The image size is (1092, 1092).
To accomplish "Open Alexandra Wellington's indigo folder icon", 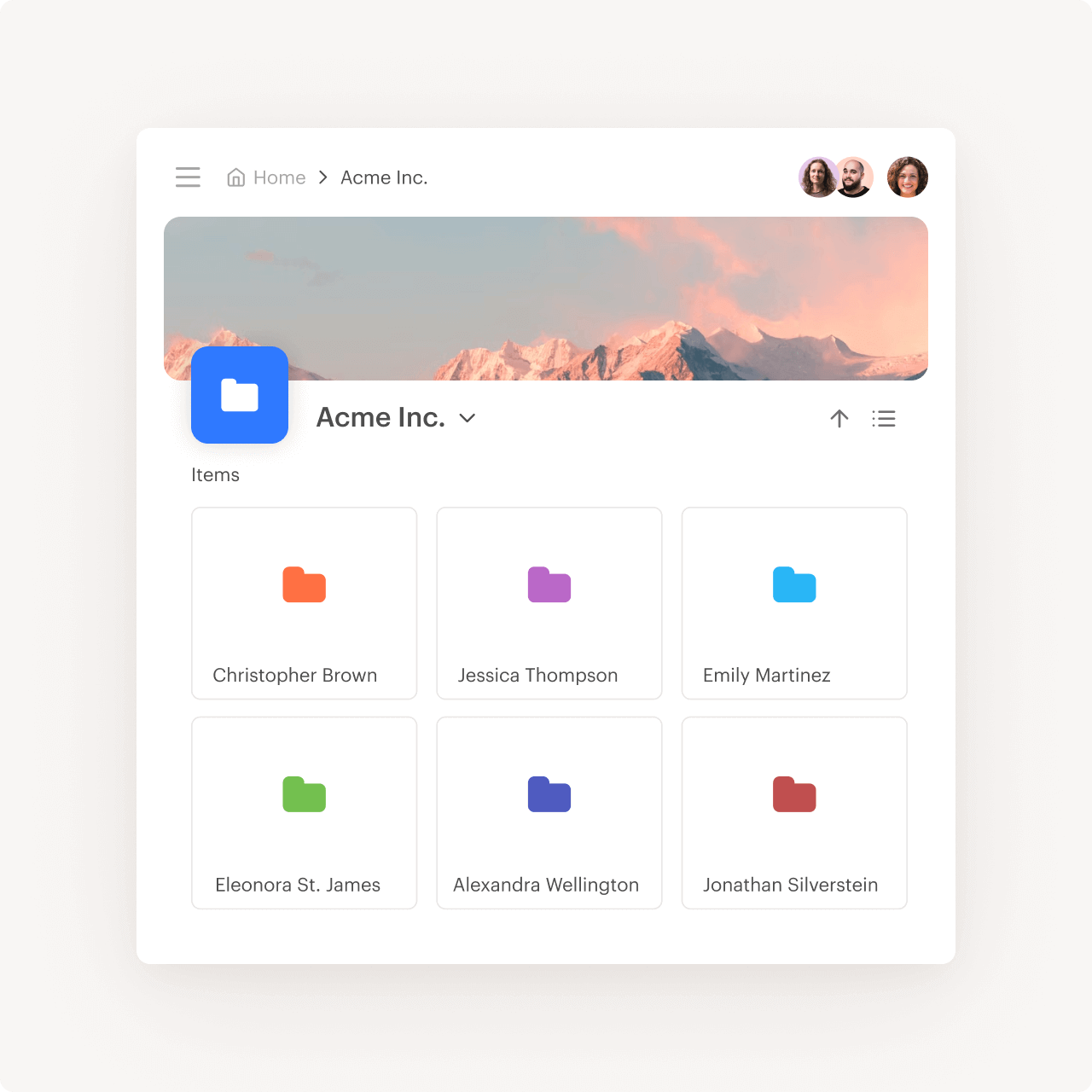I will (x=549, y=794).
